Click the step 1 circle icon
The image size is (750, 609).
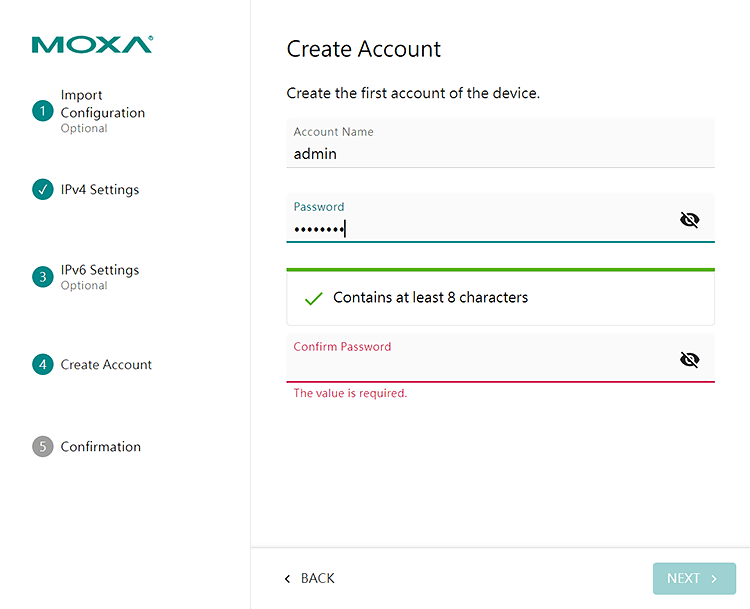[x=42, y=111]
